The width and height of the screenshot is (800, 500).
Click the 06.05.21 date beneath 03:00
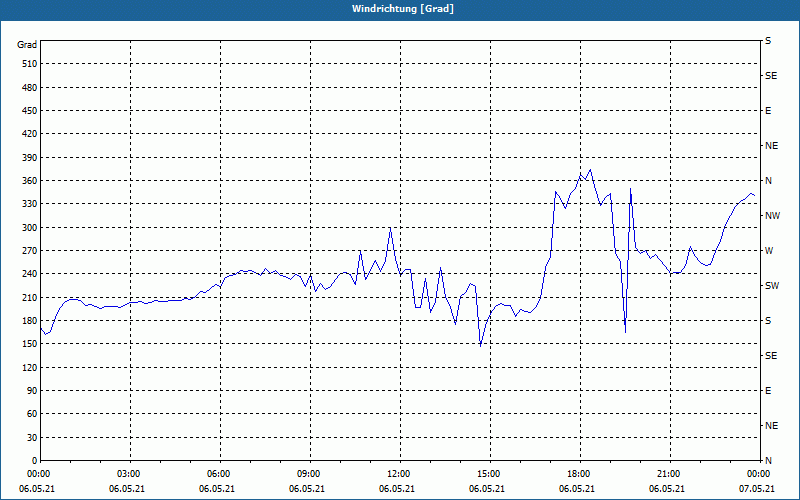tap(127, 489)
